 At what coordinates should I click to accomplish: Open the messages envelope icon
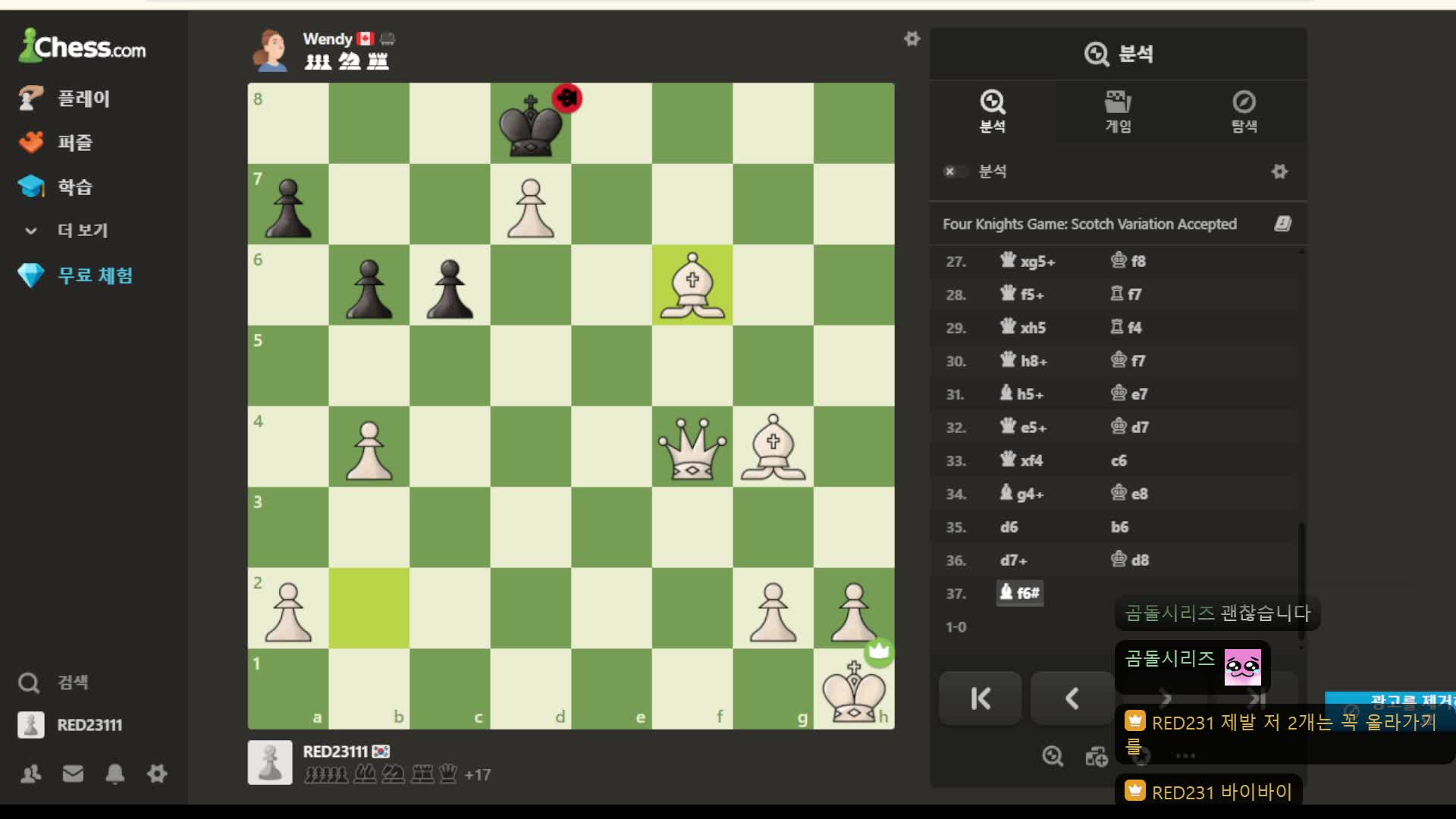coord(73,773)
